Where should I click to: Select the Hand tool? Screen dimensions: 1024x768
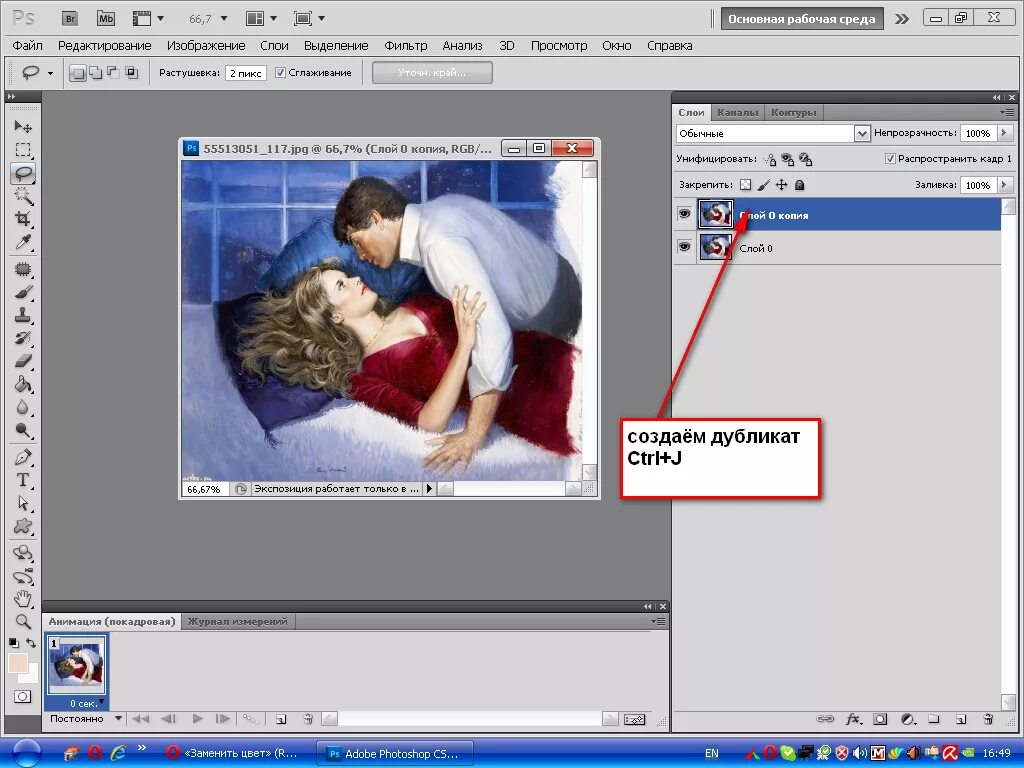pos(23,598)
